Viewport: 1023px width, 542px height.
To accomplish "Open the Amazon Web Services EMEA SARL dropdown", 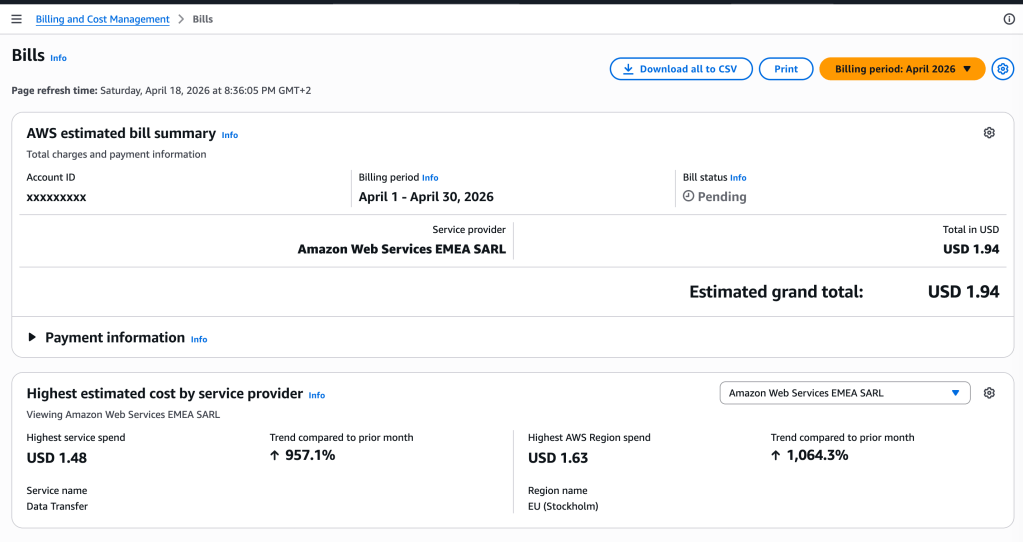I will pyautogui.click(x=844, y=393).
